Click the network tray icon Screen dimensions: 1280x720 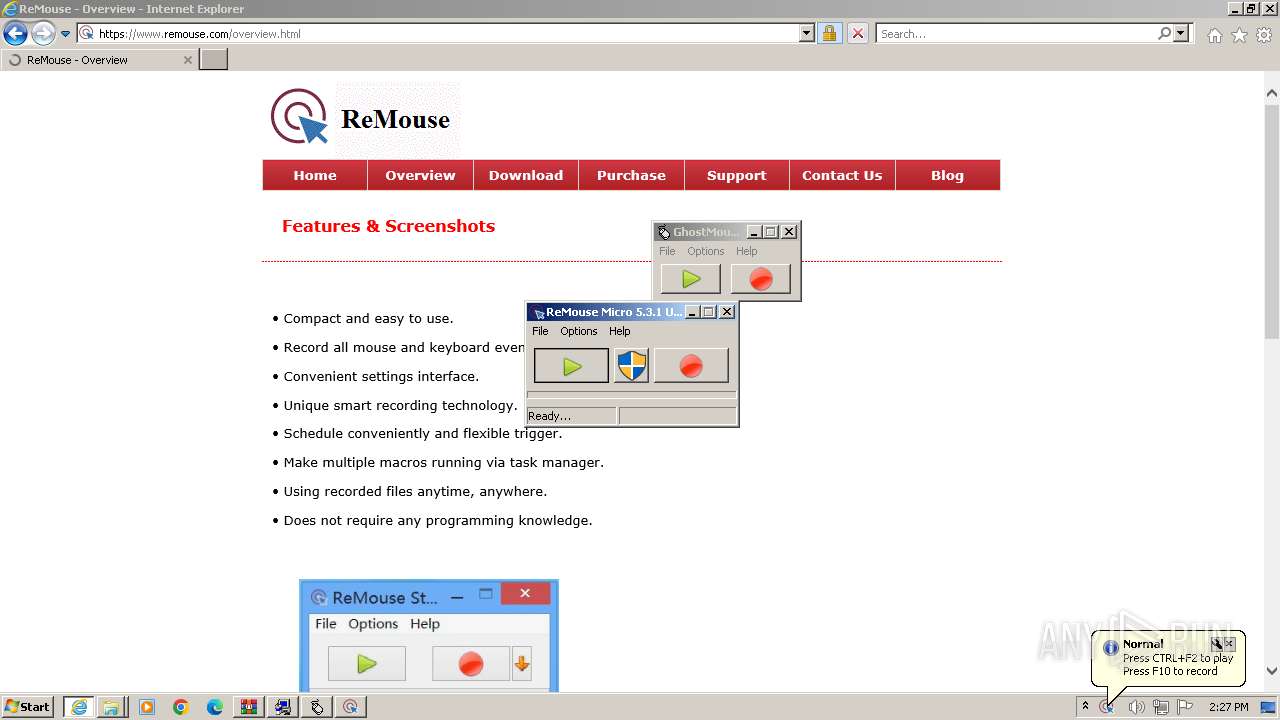click(x=1160, y=707)
